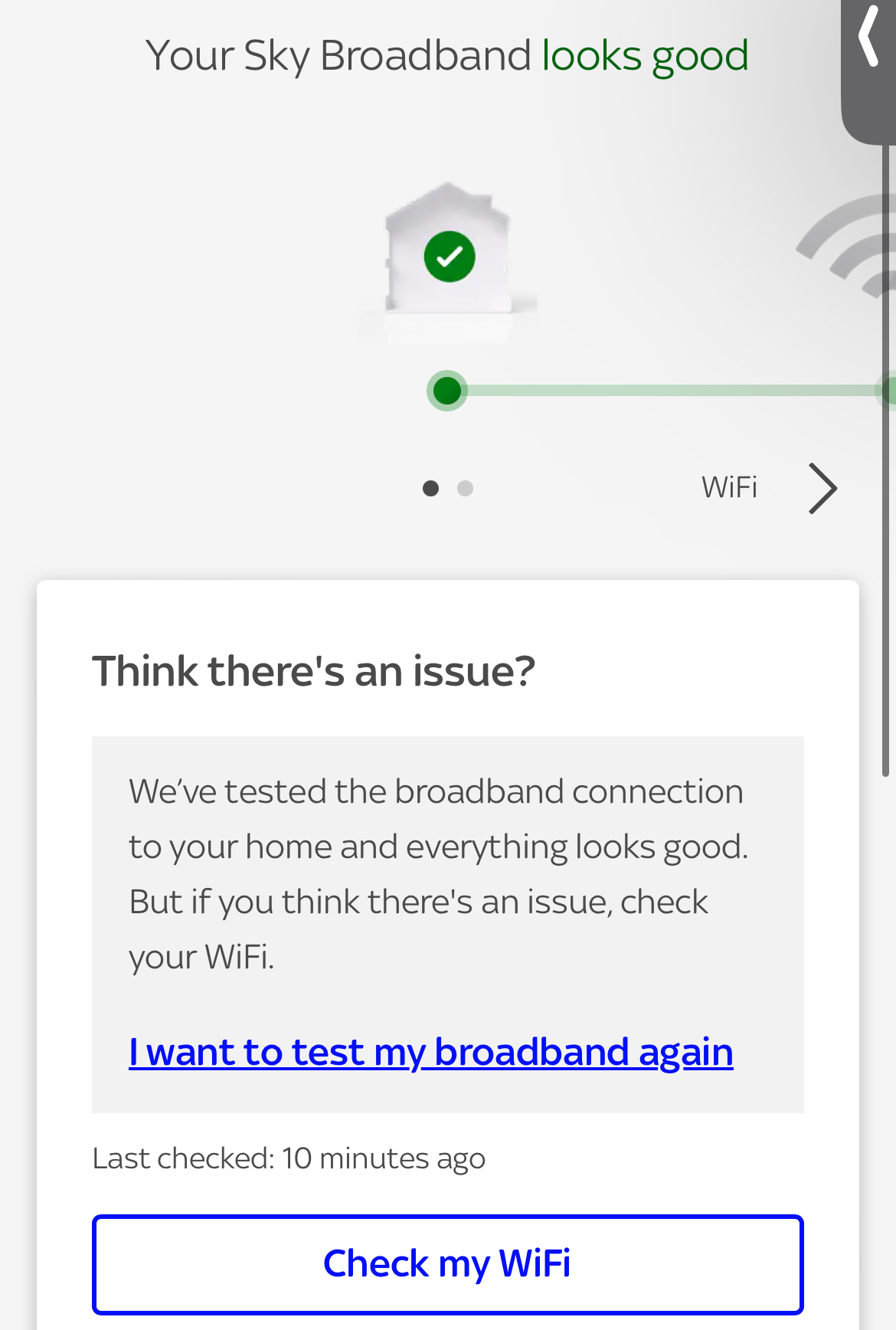Tap the partial green node at right edge
The image size is (896, 1330).
click(x=888, y=391)
